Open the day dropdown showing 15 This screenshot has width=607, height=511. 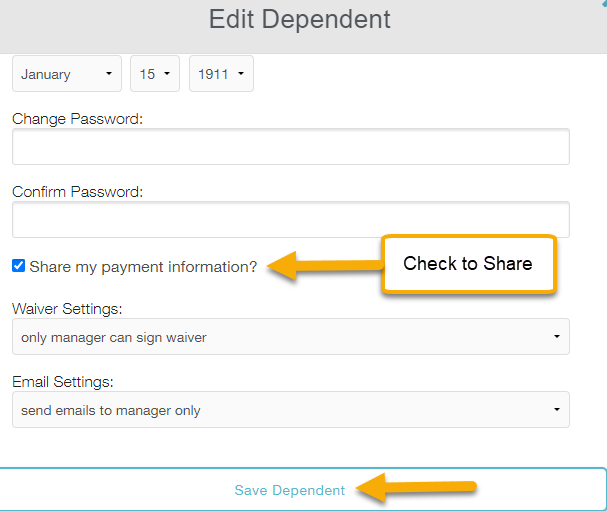click(x=154, y=74)
